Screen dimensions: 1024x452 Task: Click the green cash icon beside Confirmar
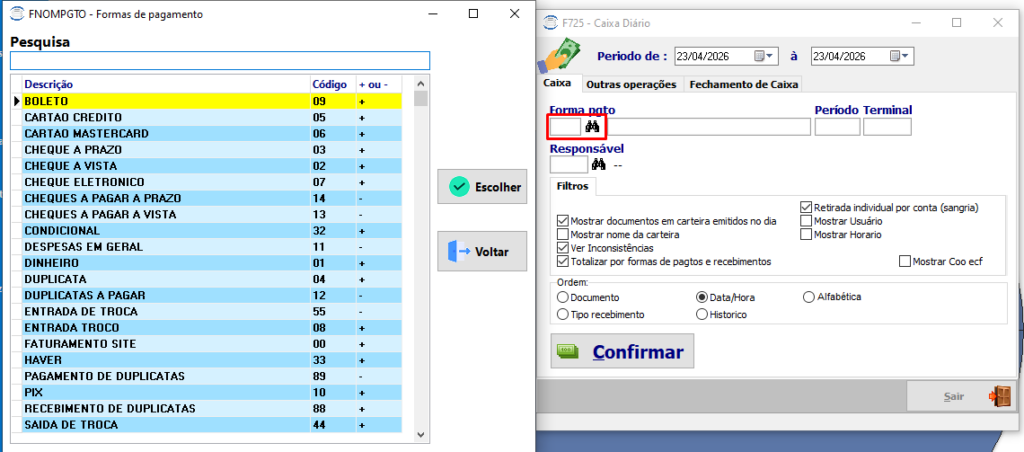click(x=568, y=351)
